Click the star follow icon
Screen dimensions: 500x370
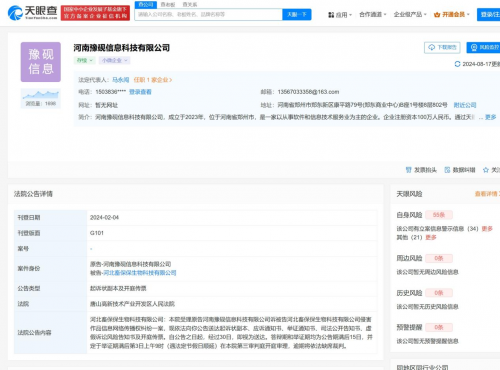click(x=486, y=170)
